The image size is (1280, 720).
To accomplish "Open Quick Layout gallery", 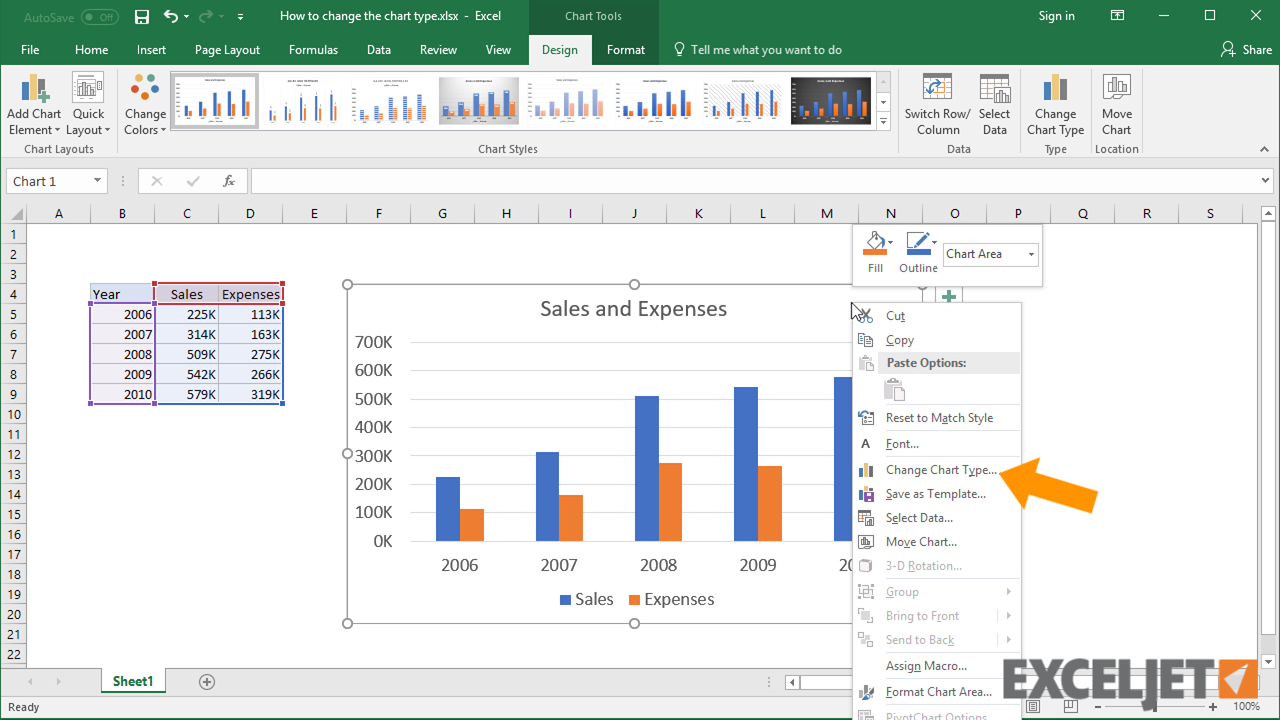I will 88,90.
